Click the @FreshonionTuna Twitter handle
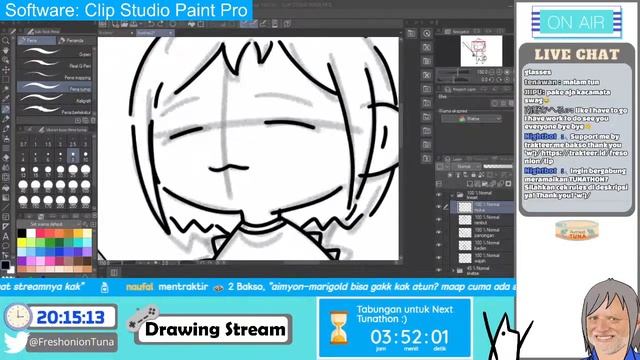 coord(71,342)
